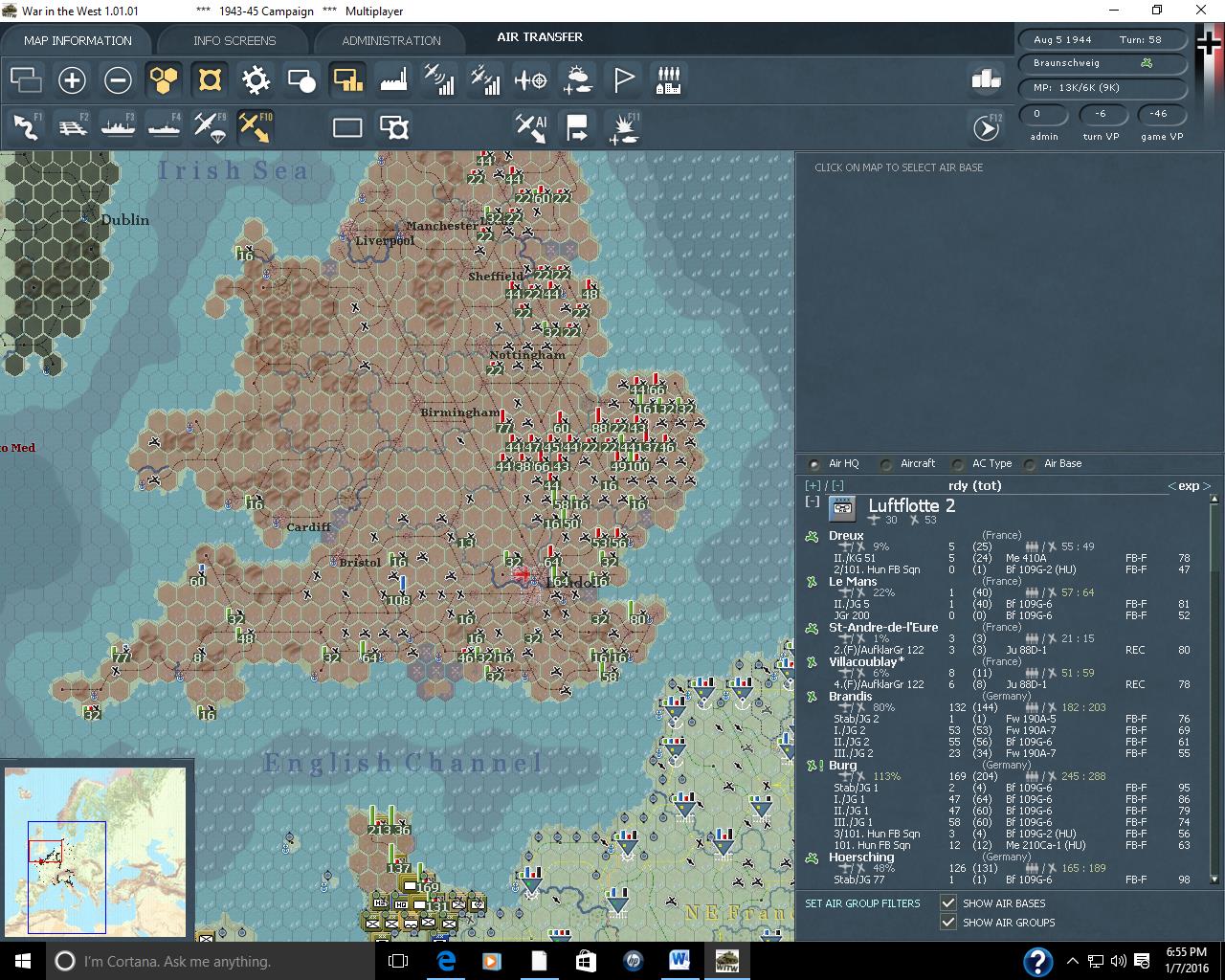Click the white flag icon

(623, 80)
